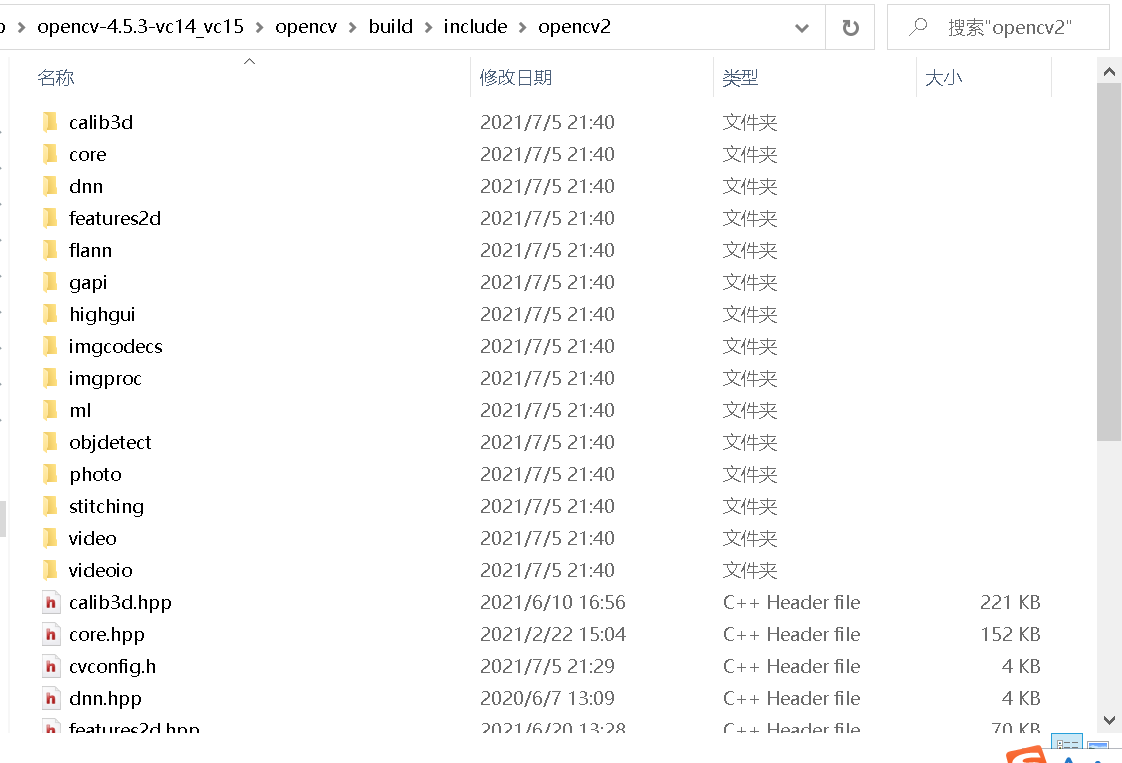Expand the chevron after 'build' in path
1122x763 pixels.
[429, 27]
